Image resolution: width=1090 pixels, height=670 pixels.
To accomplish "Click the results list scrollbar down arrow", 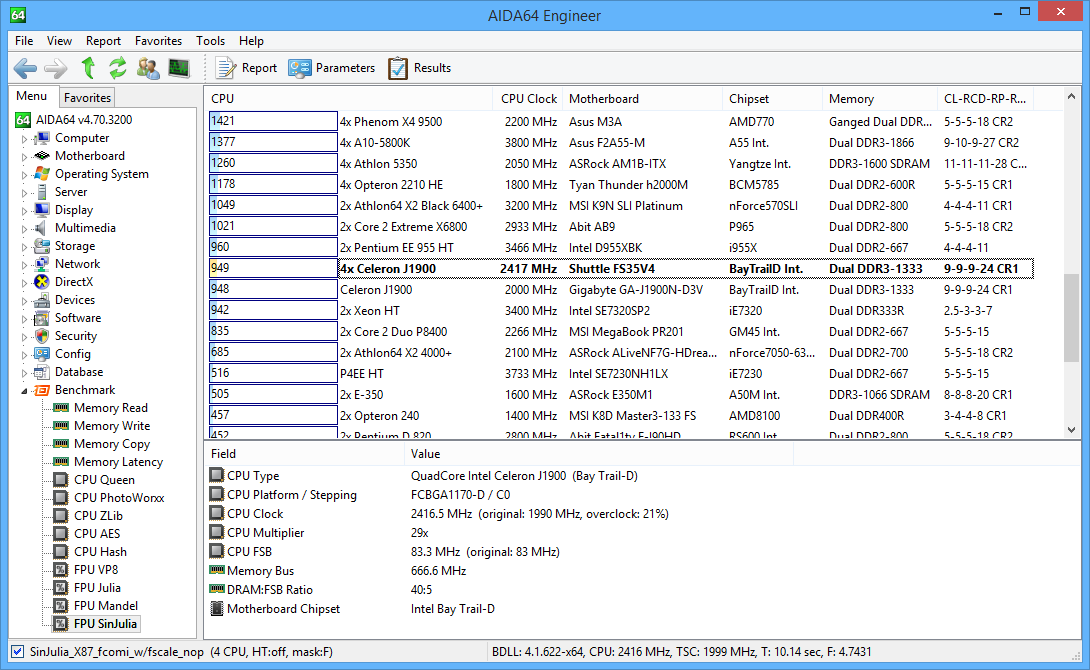I will click(1071, 430).
